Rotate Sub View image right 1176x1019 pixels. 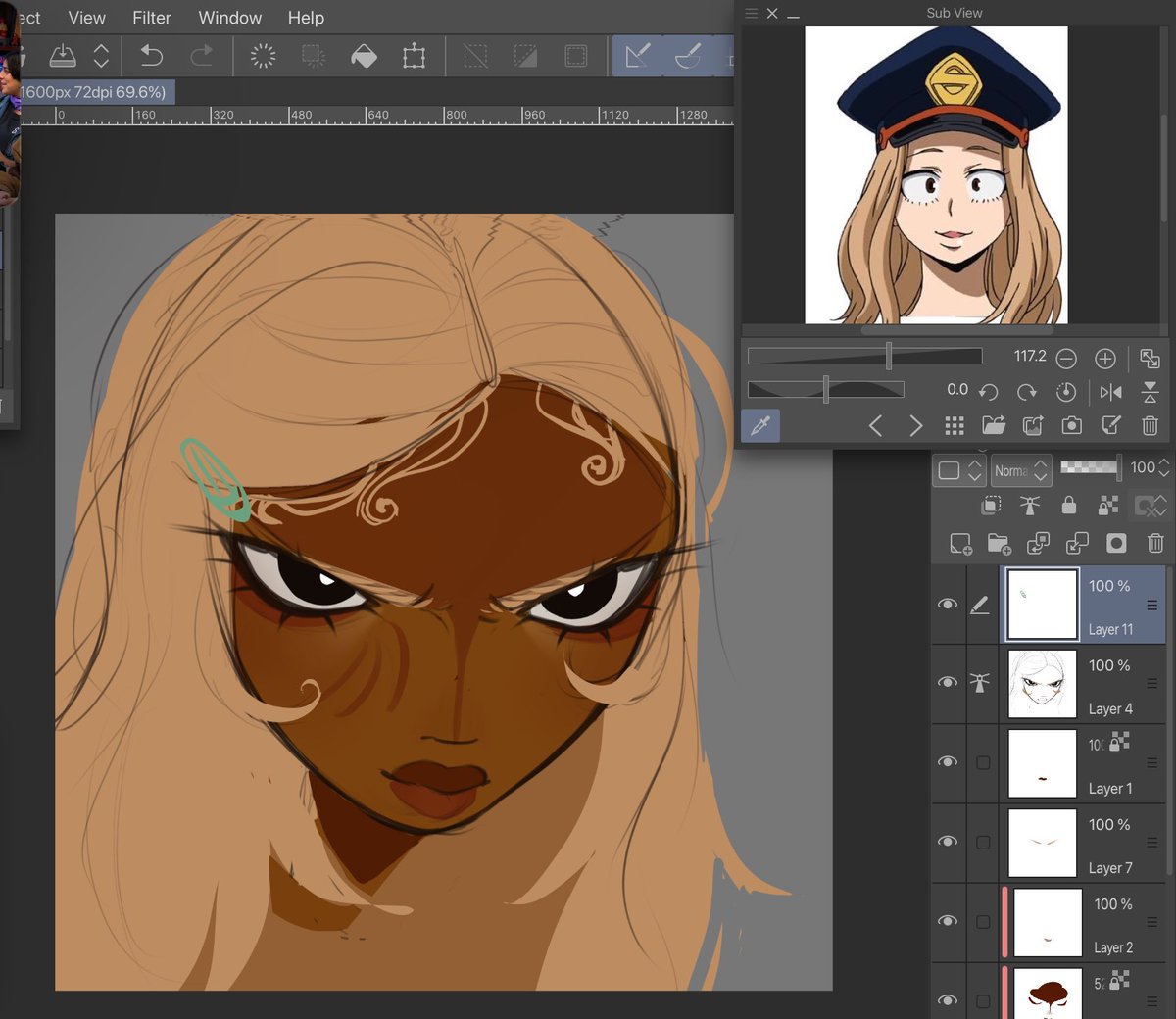(x=1027, y=392)
